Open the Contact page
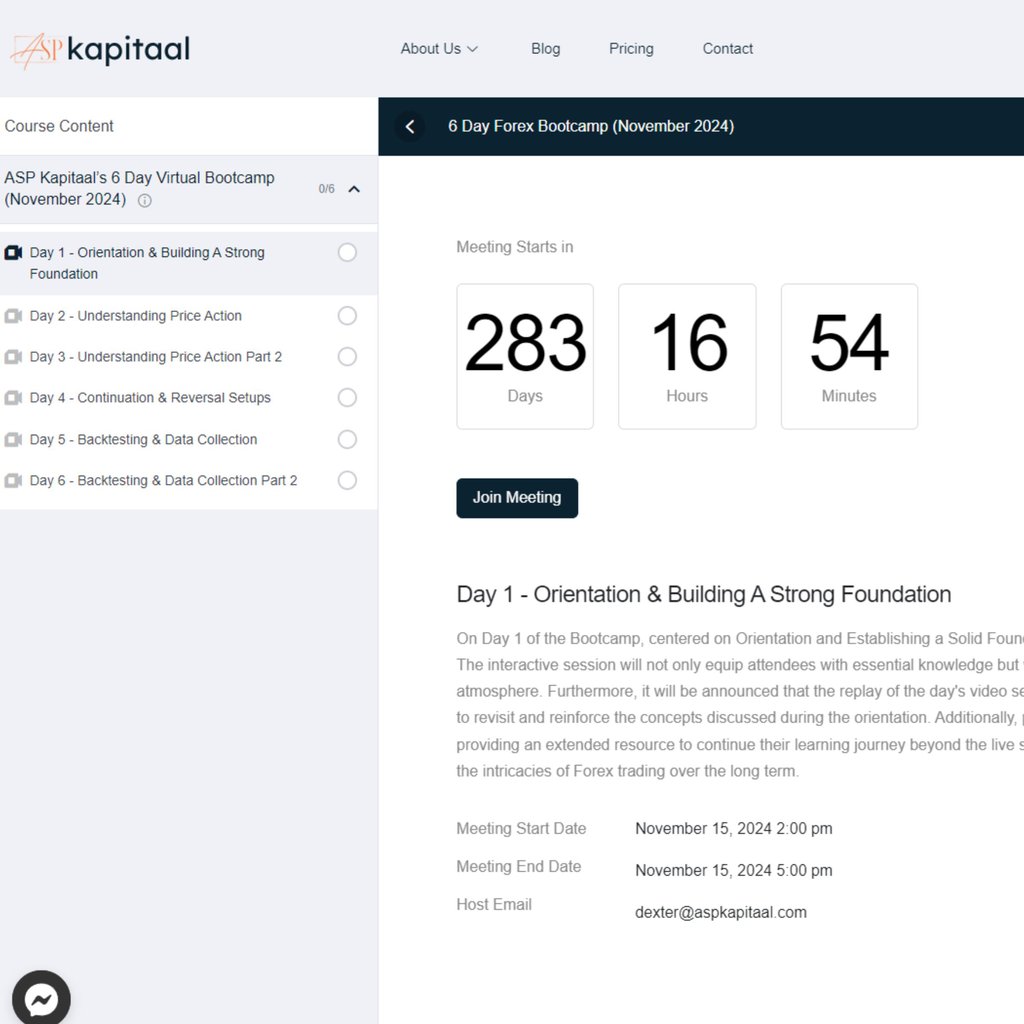 tap(728, 49)
